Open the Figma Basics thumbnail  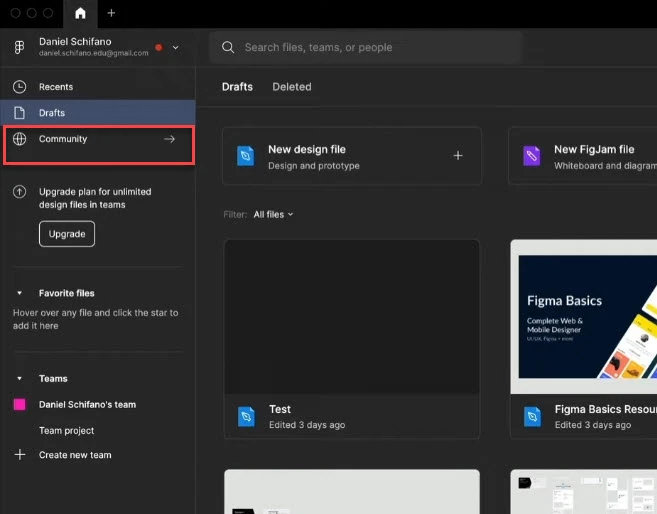click(584, 317)
